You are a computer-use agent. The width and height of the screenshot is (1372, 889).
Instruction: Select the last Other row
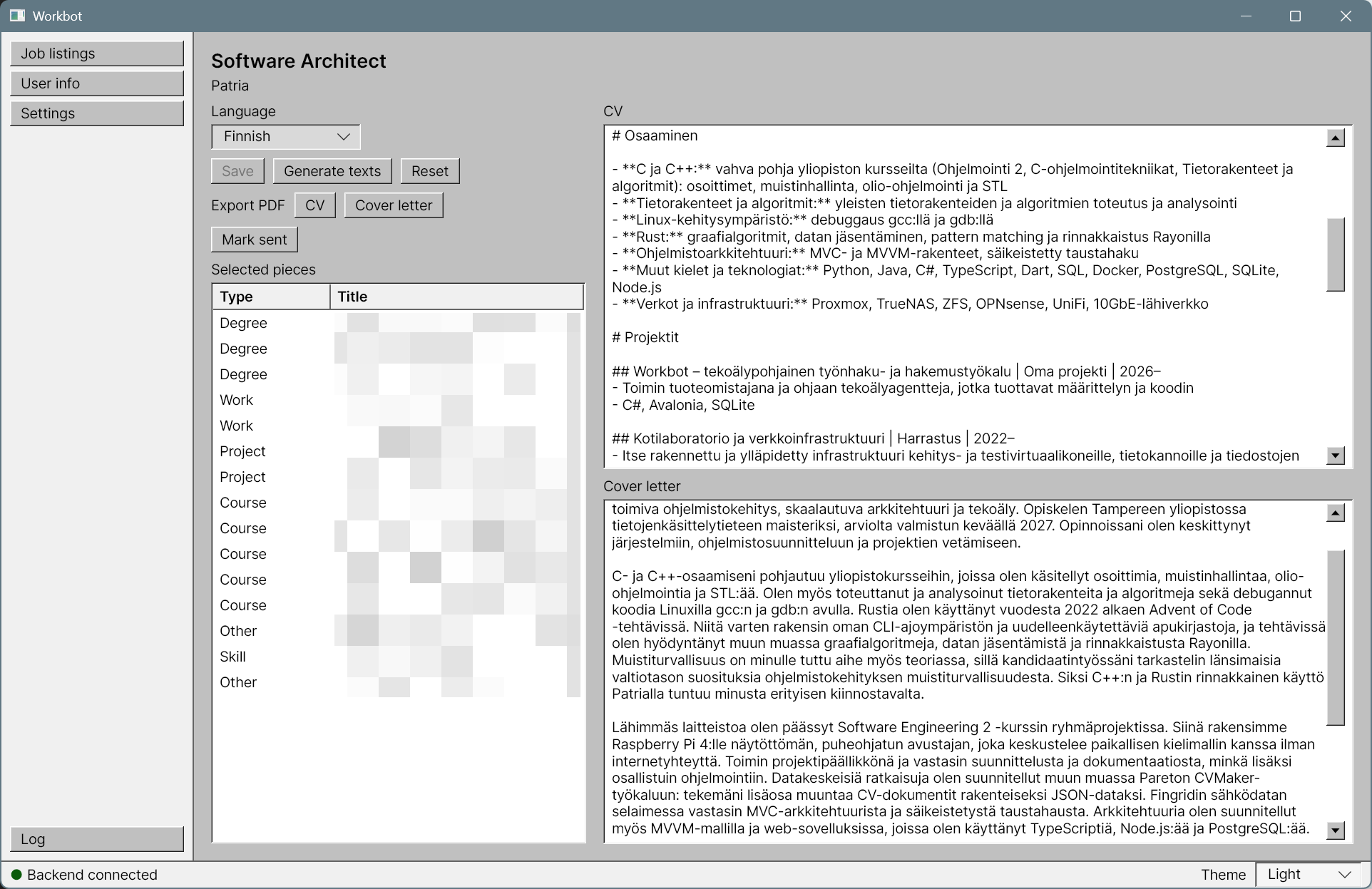click(x=398, y=682)
